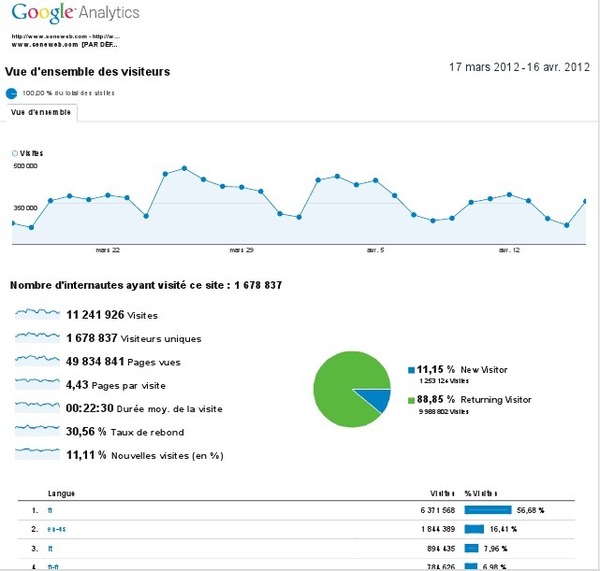Open the first language link in the table
This screenshot has height=571, width=600.
50,510
